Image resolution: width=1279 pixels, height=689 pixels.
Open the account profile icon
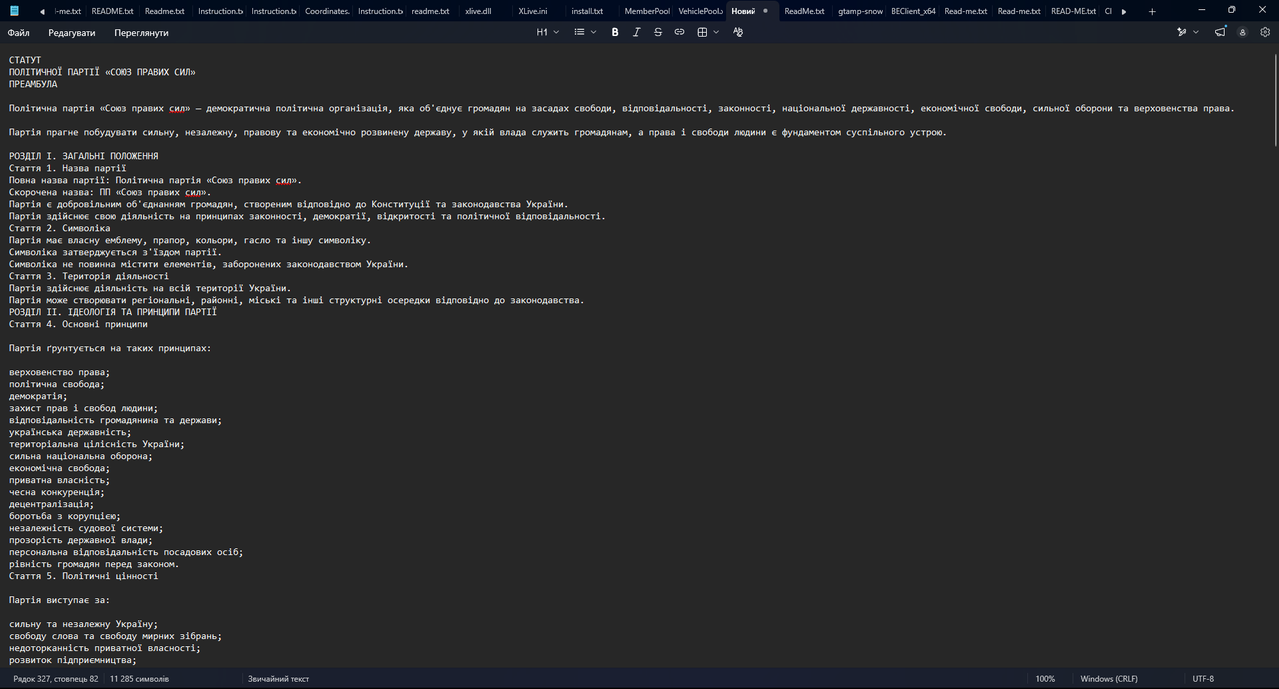click(x=1243, y=32)
